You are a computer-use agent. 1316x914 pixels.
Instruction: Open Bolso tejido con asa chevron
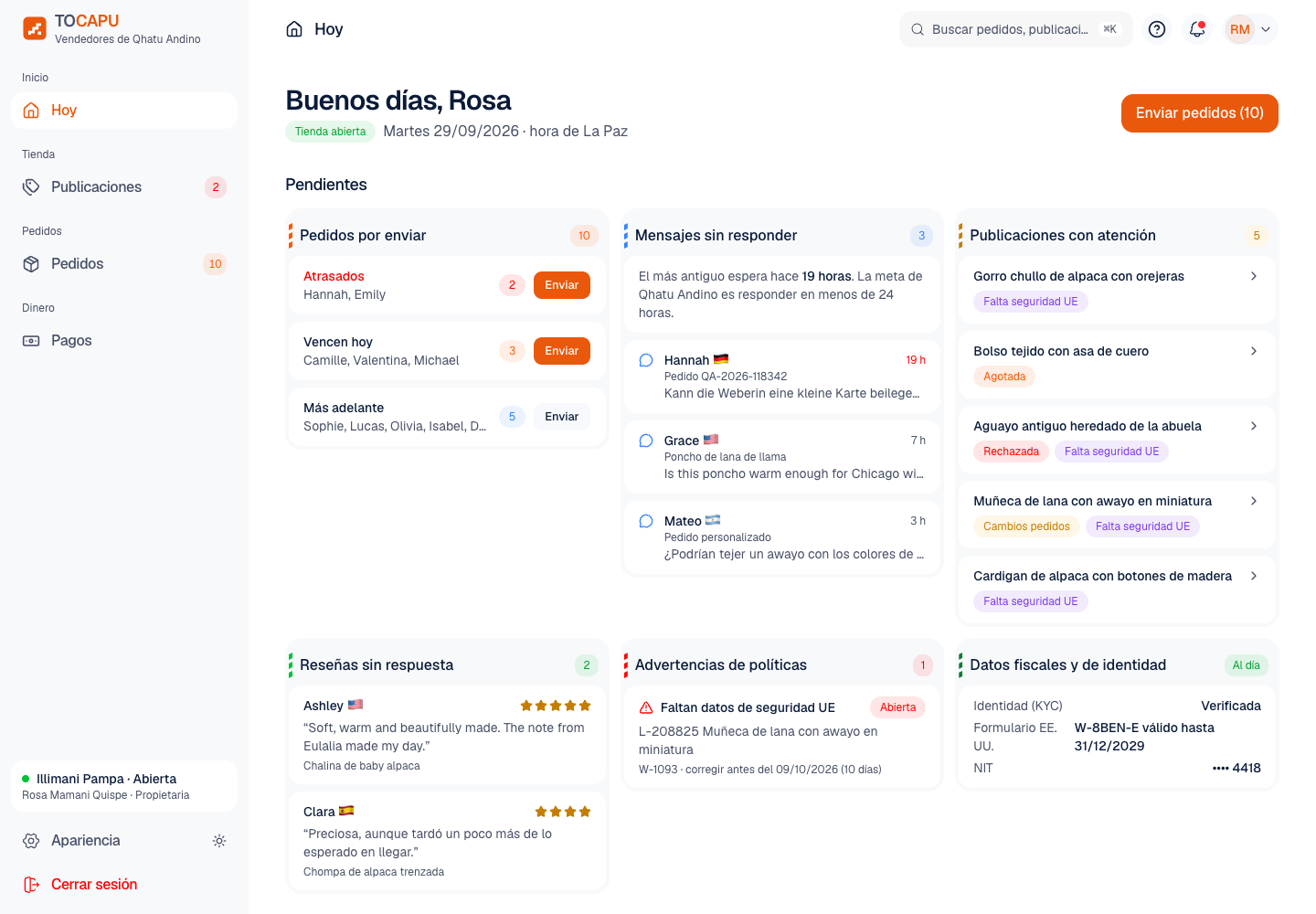[1254, 351]
